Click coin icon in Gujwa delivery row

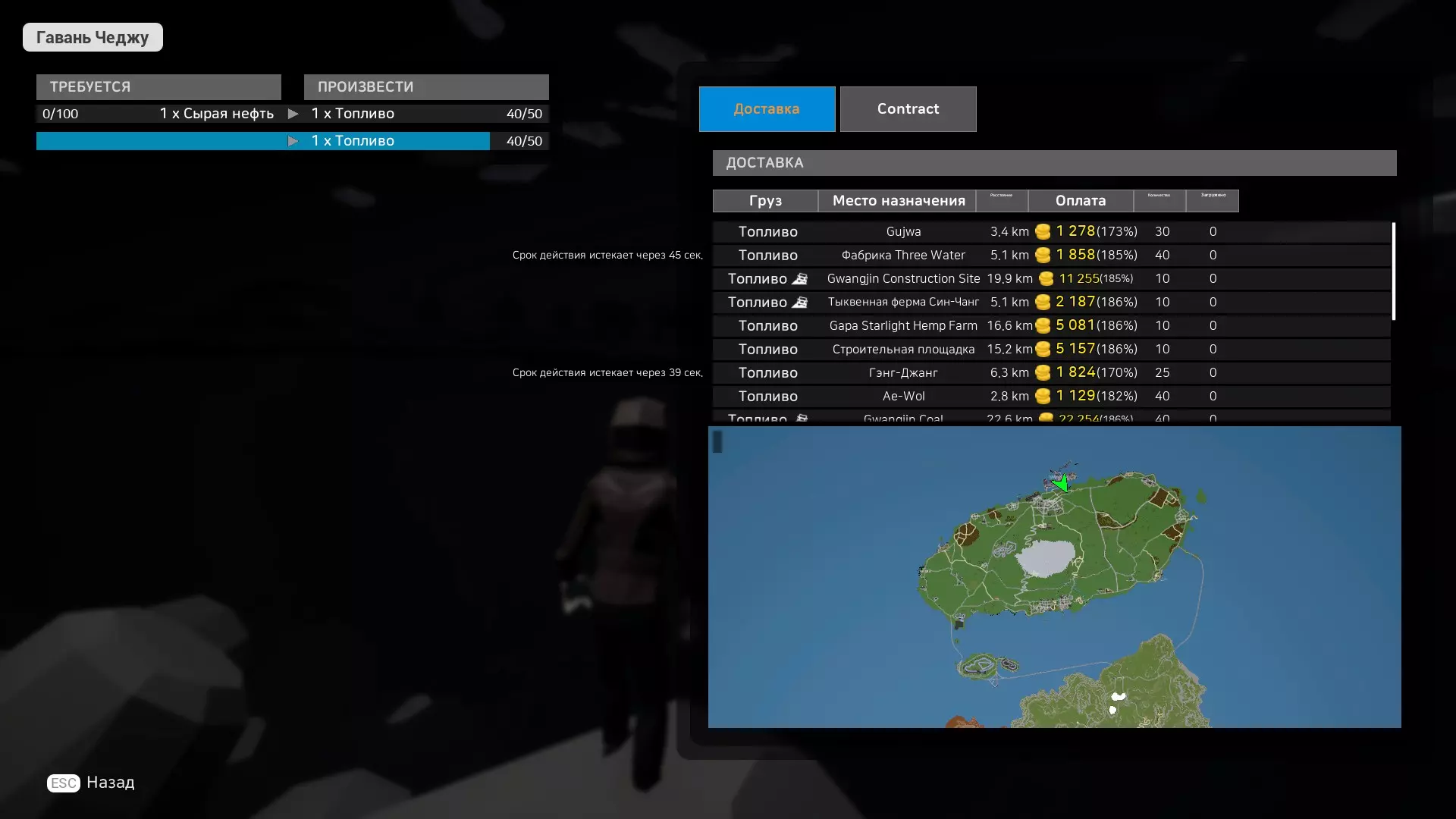pos(1043,232)
